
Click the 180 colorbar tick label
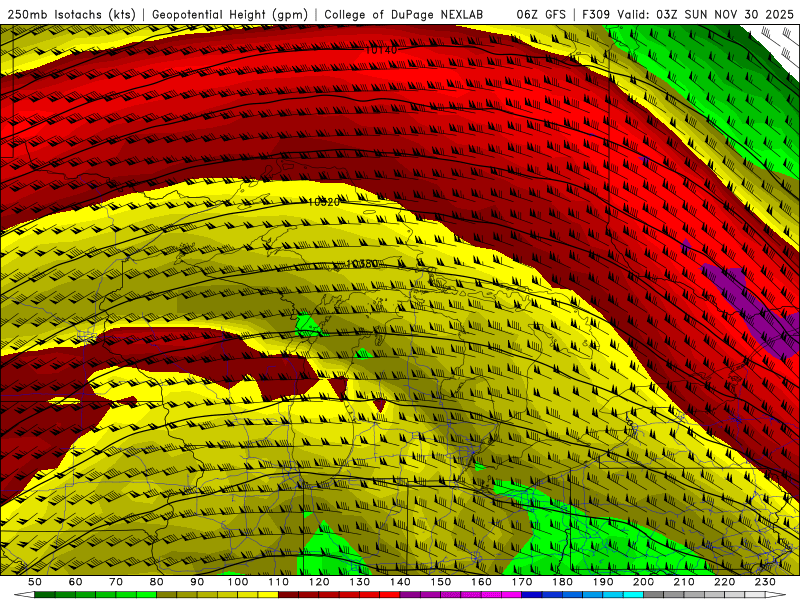pos(562,582)
